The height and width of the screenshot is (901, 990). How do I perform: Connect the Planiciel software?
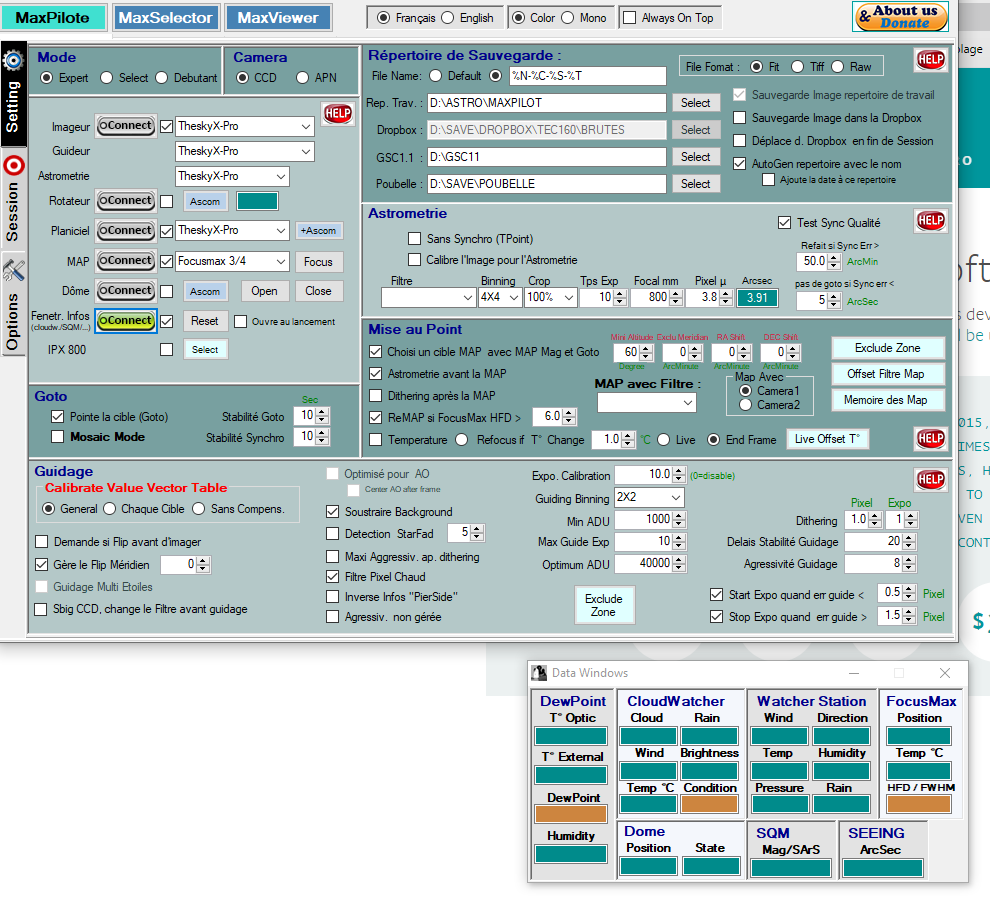click(126, 230)
